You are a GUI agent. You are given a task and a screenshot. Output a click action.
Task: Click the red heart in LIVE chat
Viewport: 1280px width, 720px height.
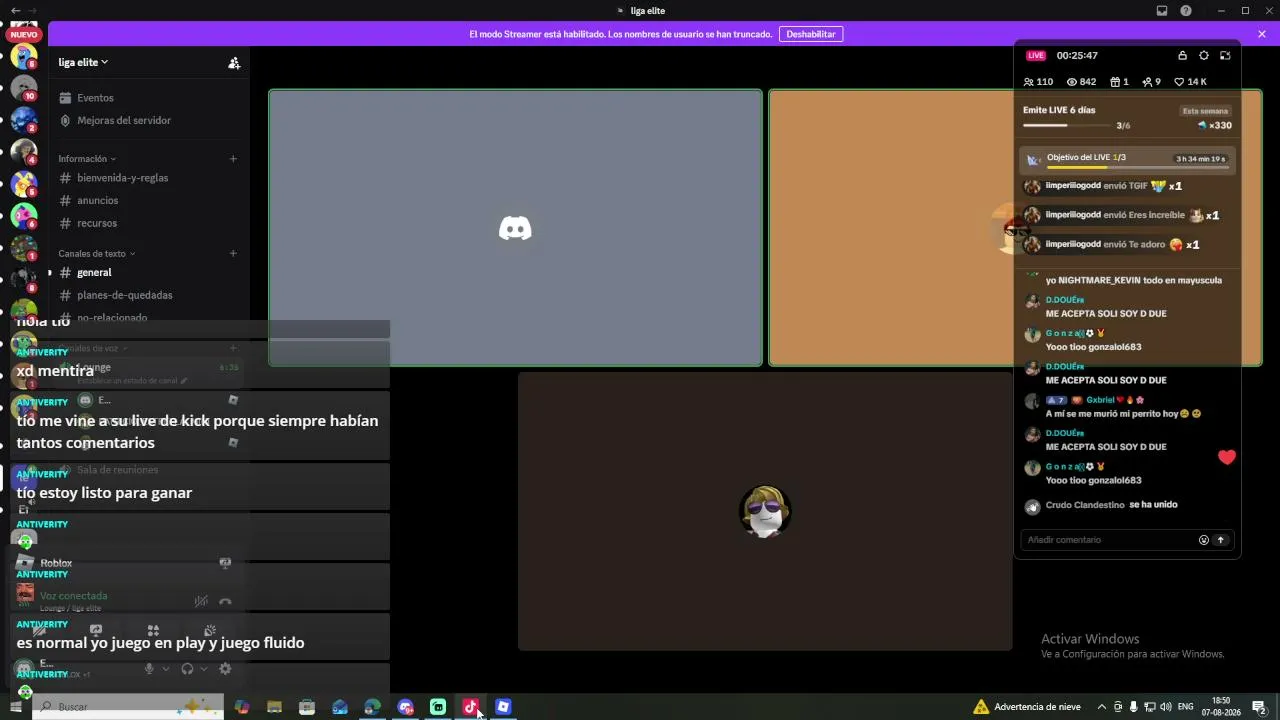[1227, 457]
